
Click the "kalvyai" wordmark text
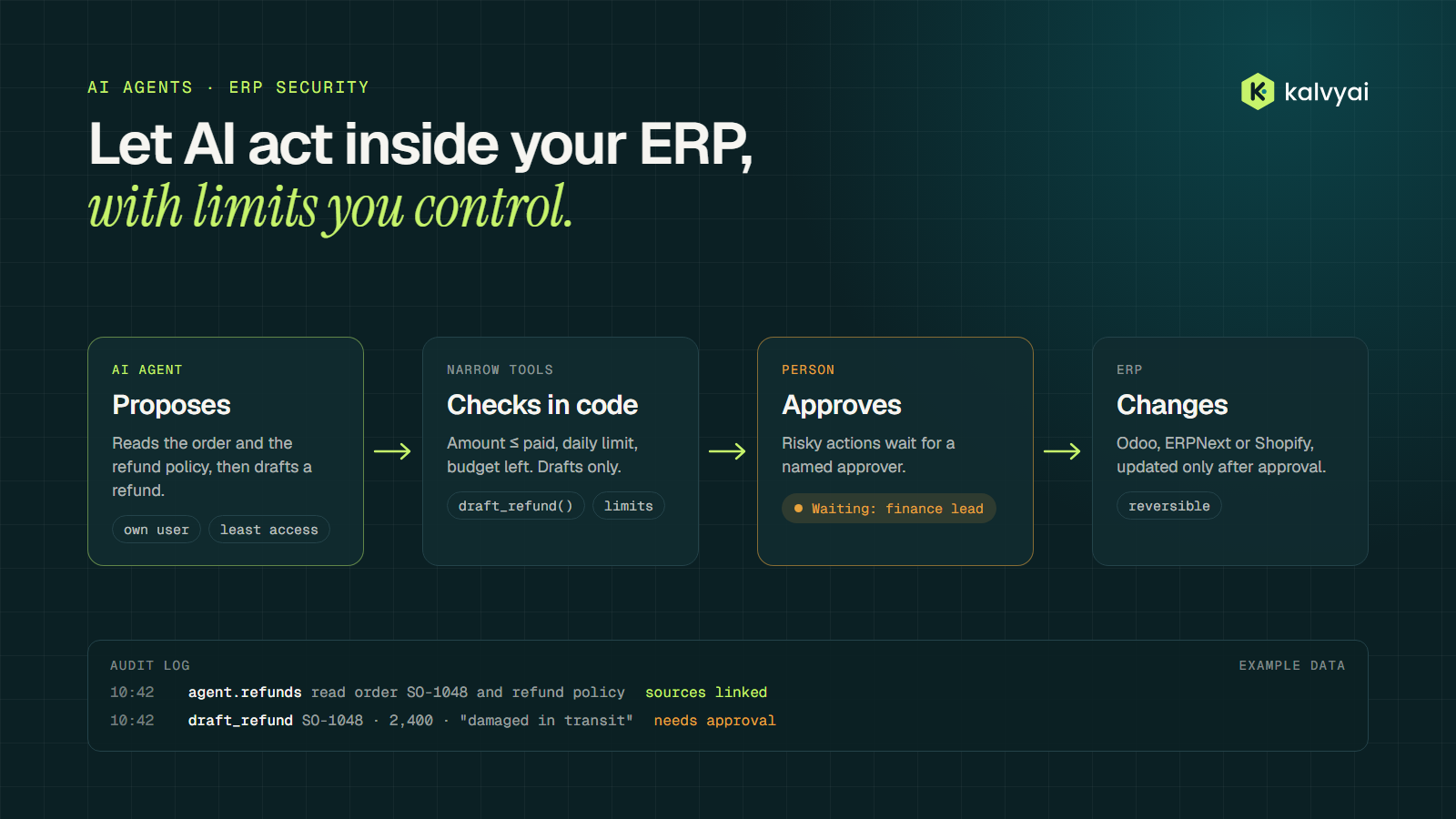(x=1326, y=92)
